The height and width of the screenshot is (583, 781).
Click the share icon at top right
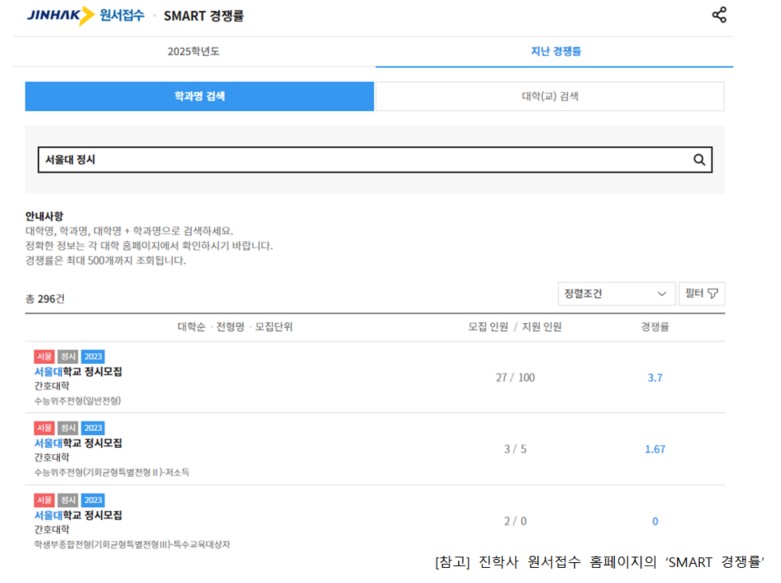click(x=719, y=15)
